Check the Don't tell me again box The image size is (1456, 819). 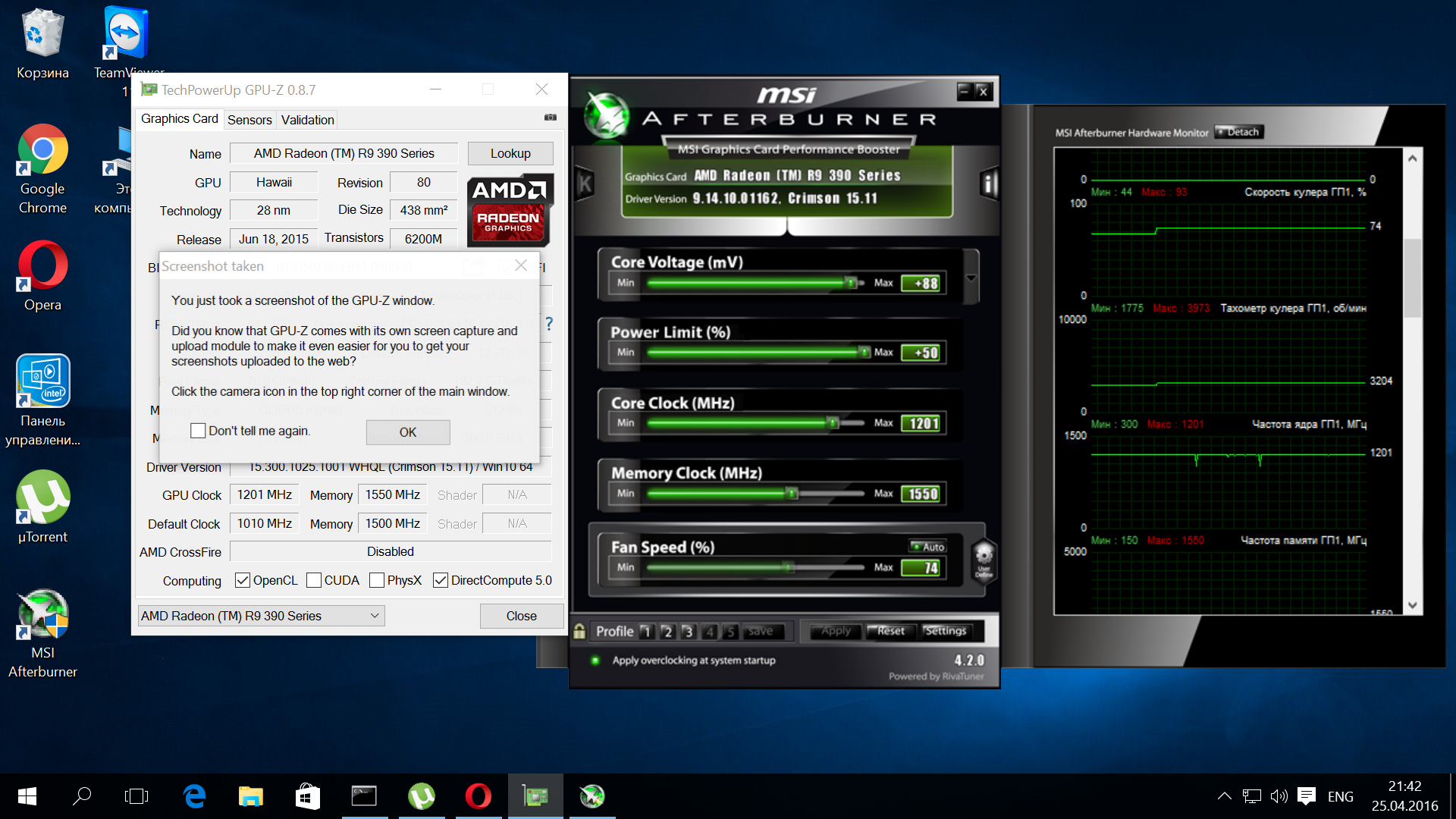pyautogui.click(x=198, y=431)
